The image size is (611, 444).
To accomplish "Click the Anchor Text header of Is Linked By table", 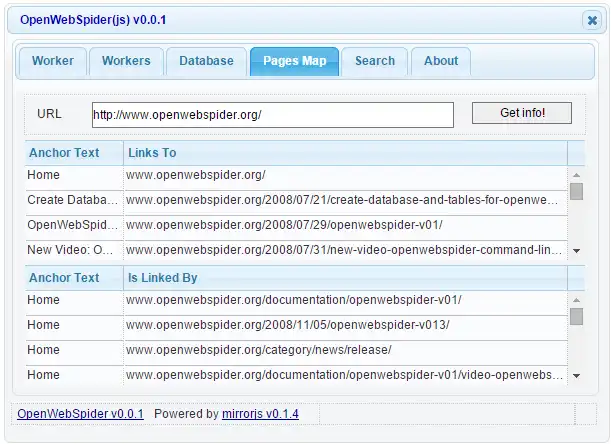I will tap(74, 278).
